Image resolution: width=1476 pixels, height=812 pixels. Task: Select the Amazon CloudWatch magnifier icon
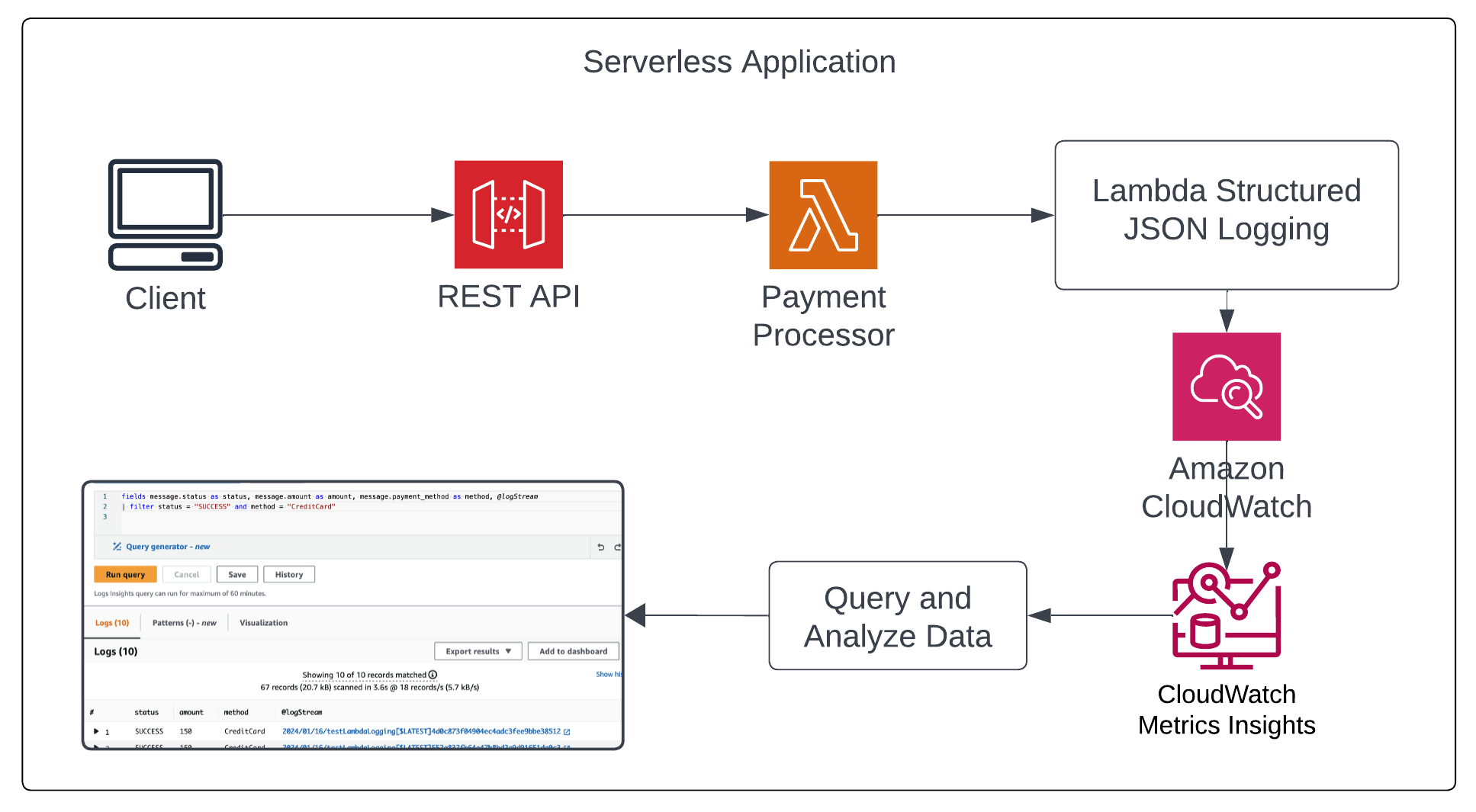coord(1227,387)
